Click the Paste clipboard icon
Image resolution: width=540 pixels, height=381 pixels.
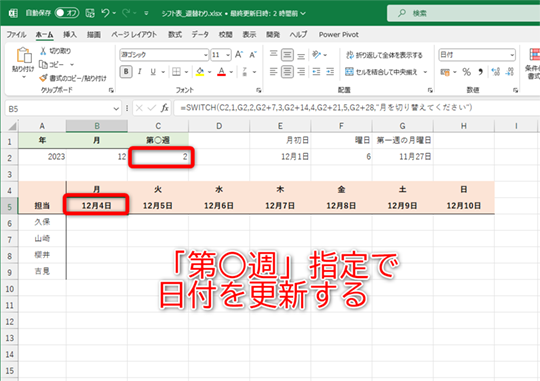click(x=23, y=55)
